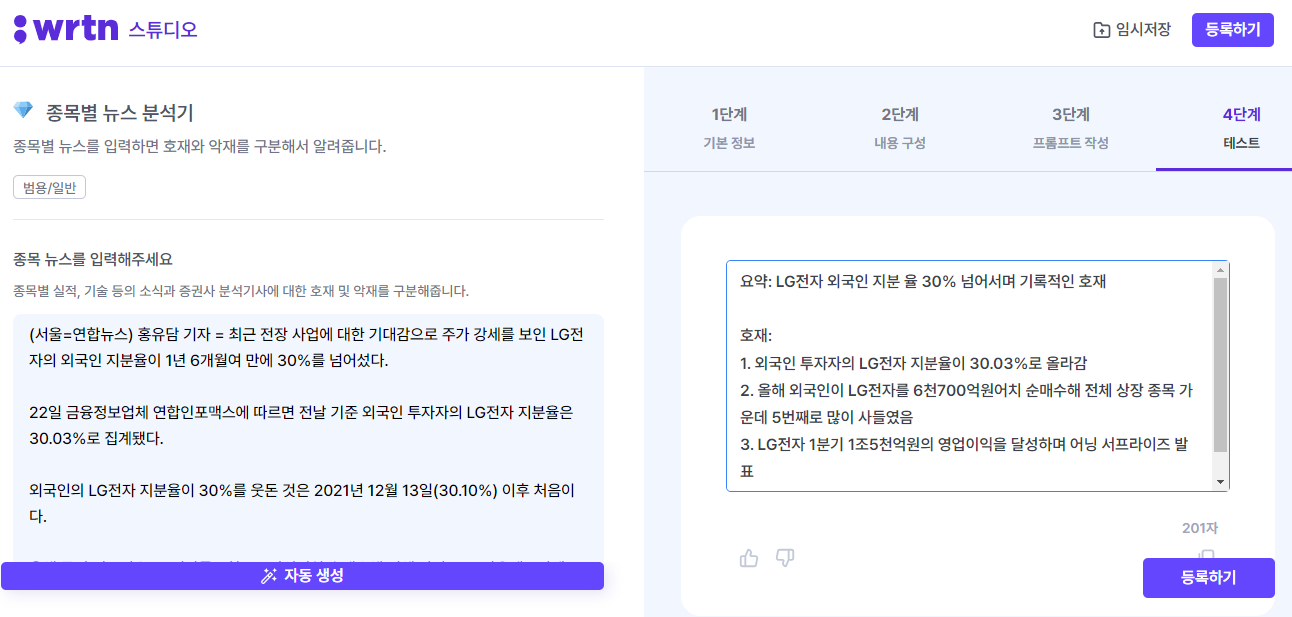This screenshot has width=1292, height=617.
Task: Click the thumbs down icon
Action: (x=785, y=558)
